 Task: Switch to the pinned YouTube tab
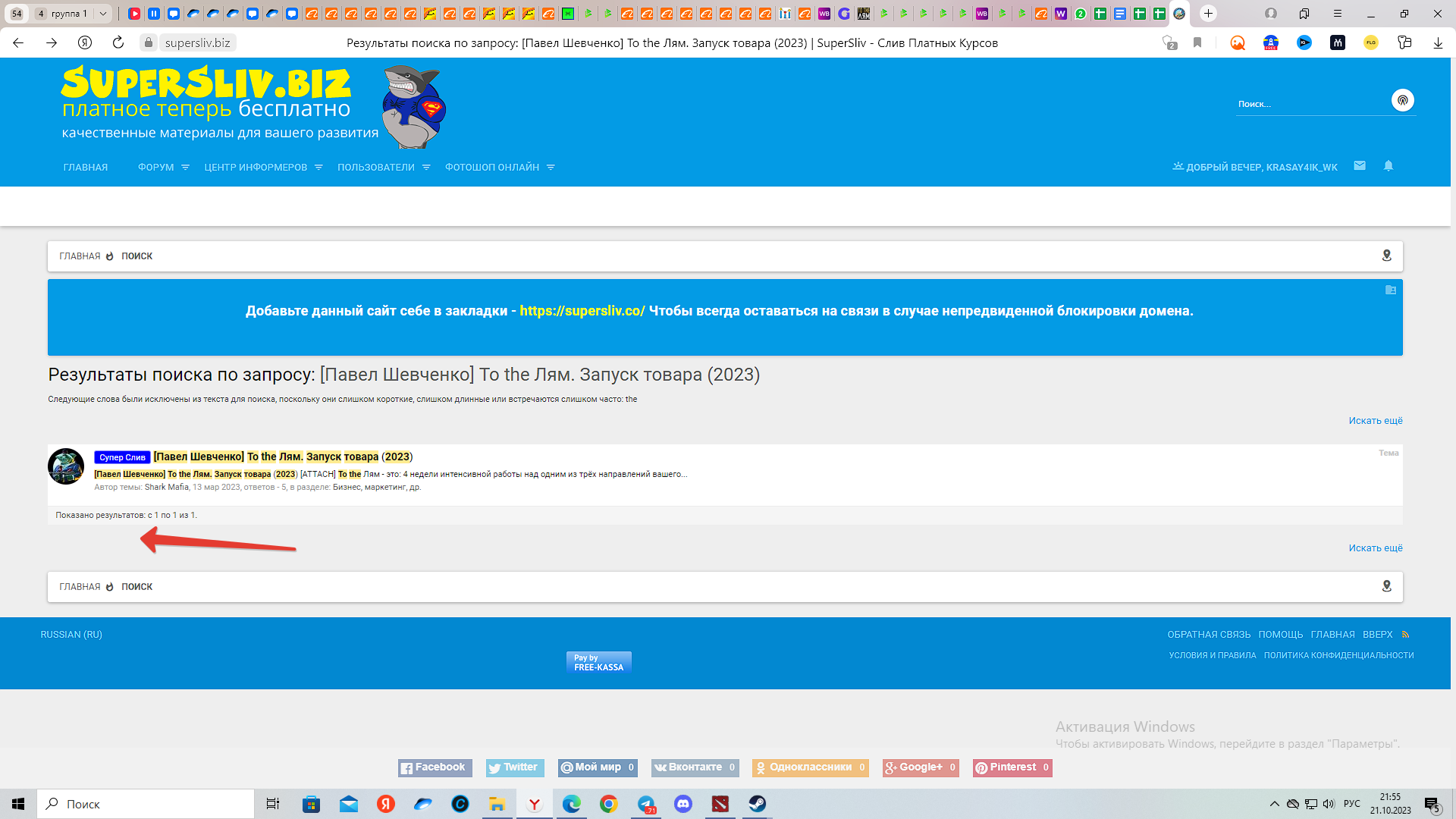tap(134, 14)
